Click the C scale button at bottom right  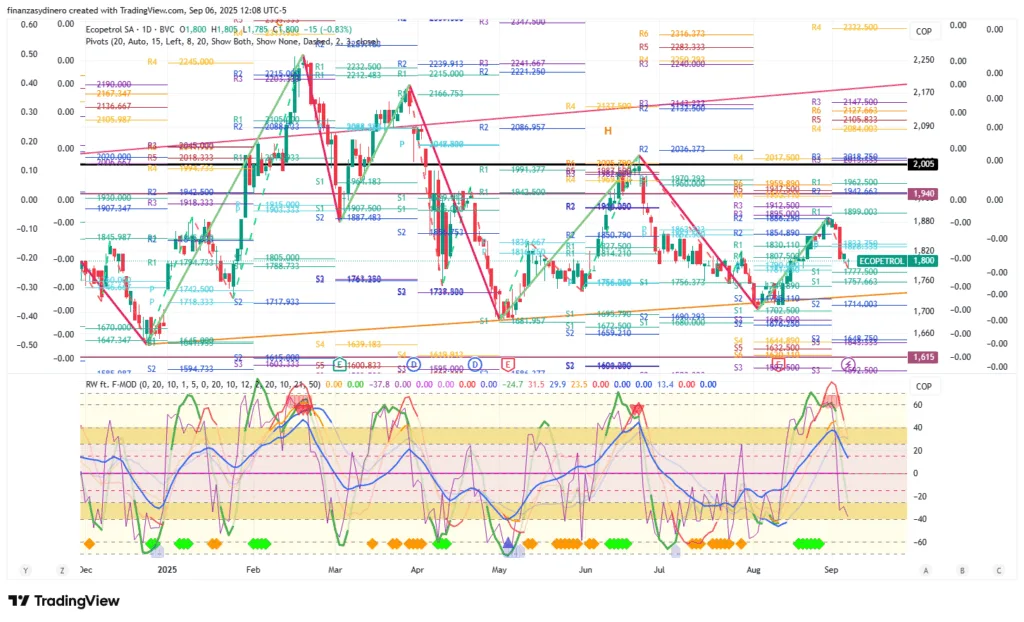(x=999, y=570)
